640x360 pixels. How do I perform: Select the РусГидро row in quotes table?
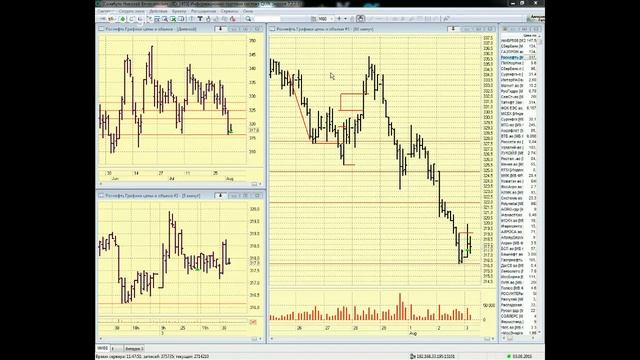[518, 91]
